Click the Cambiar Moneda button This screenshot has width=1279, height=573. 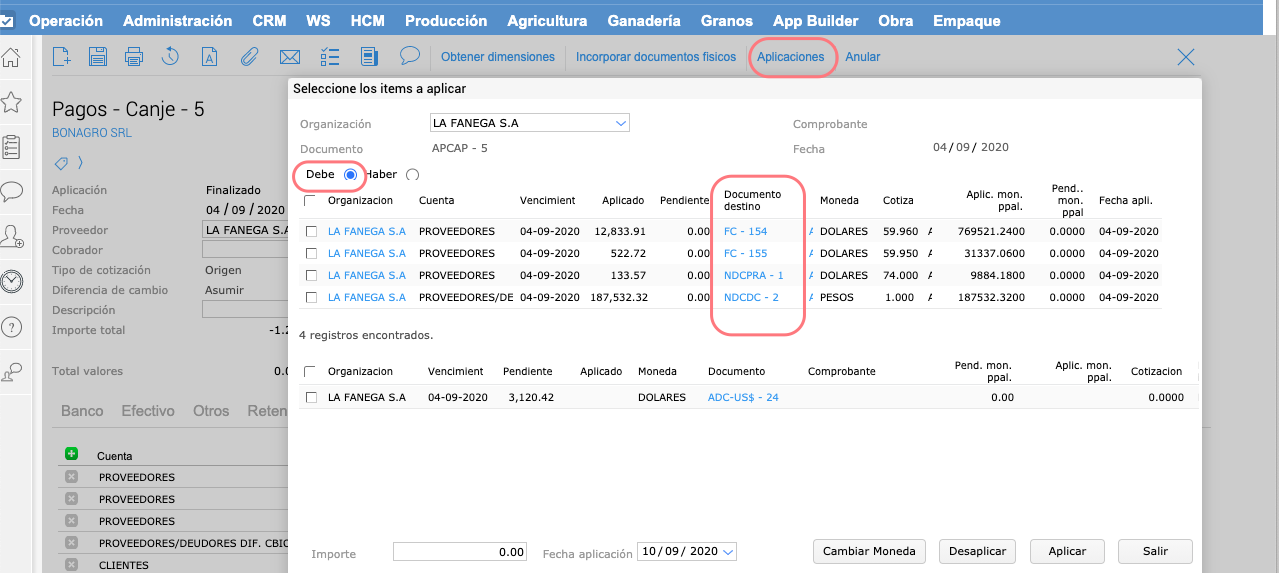869,551
